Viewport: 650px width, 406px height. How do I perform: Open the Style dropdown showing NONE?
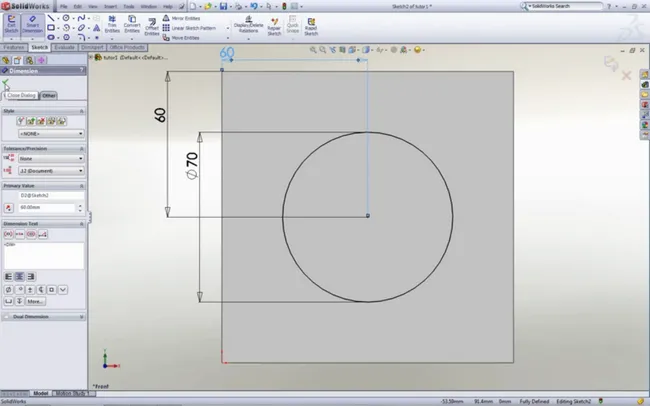pyautogui.click(x=51, y=134)
